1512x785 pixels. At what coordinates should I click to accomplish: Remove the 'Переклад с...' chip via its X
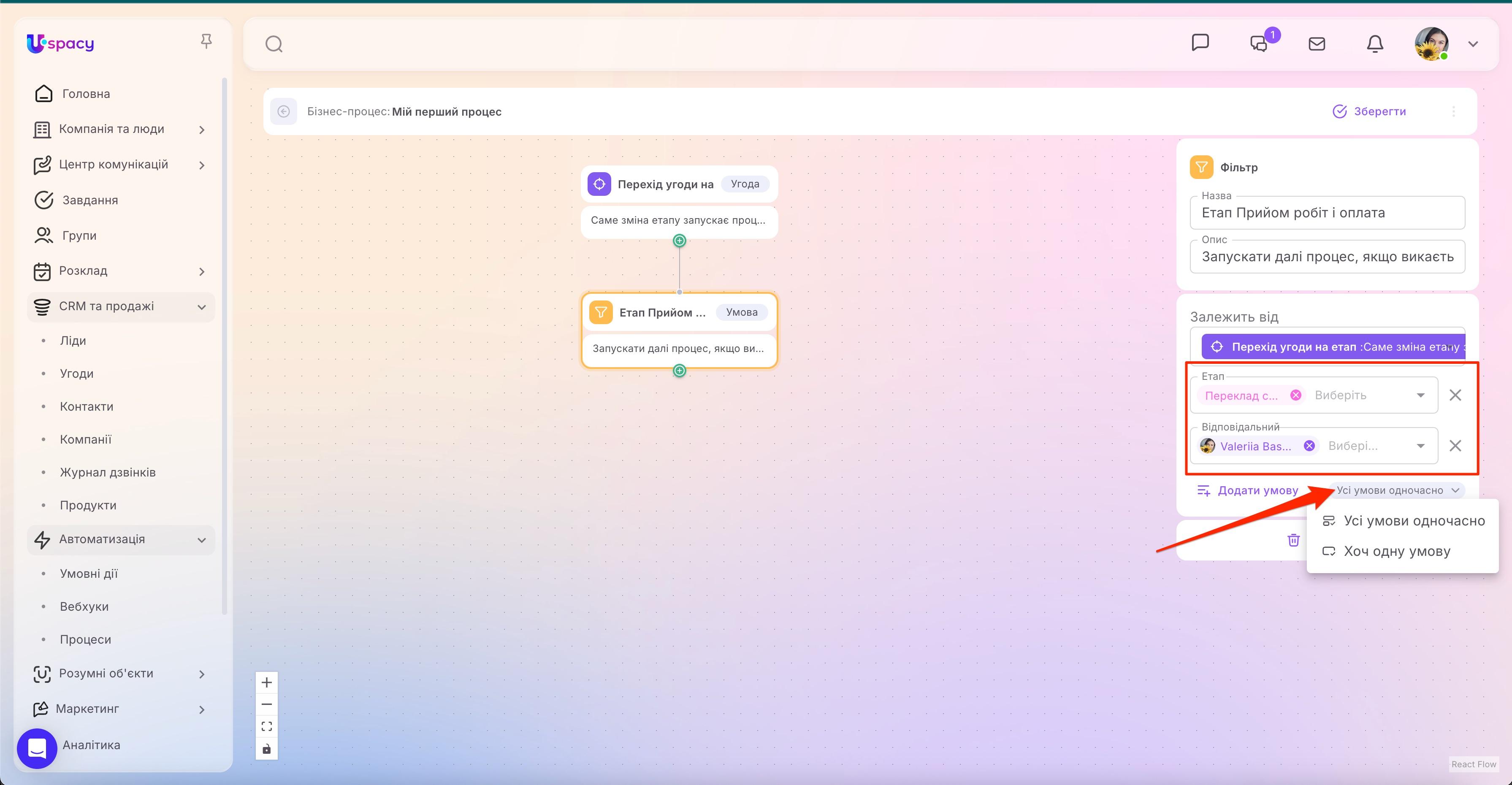[1296, 394]
